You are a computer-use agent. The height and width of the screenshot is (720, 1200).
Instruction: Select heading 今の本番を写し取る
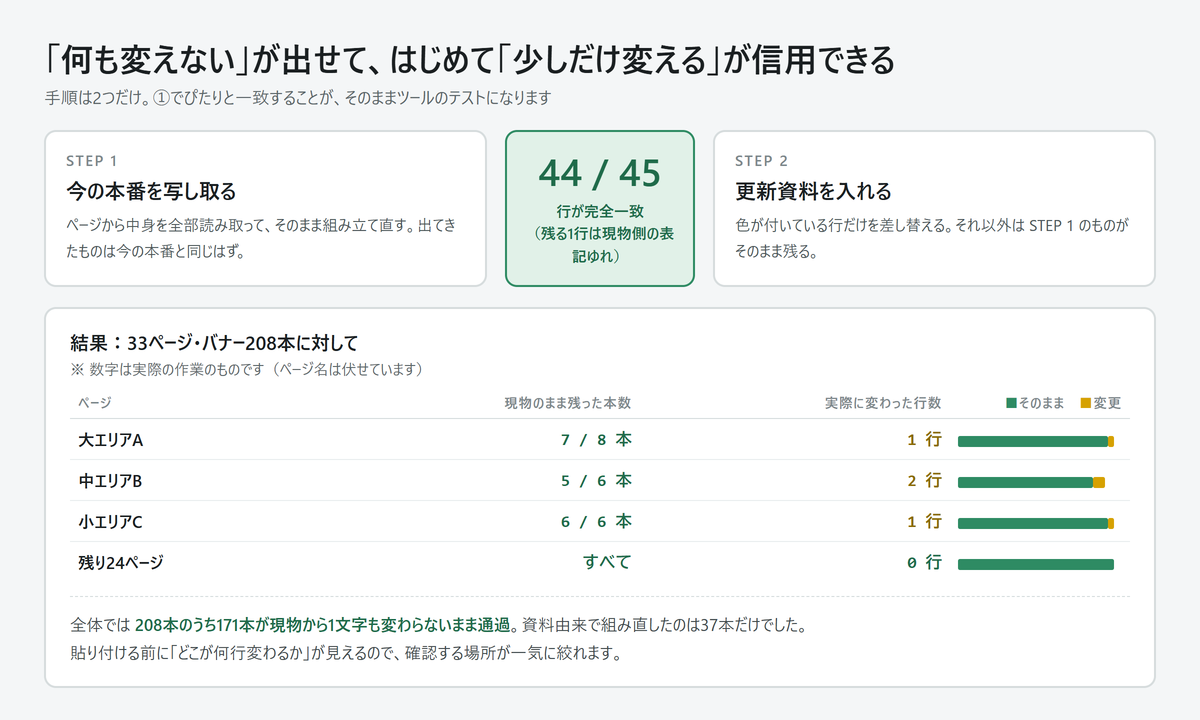click(151, 191)
